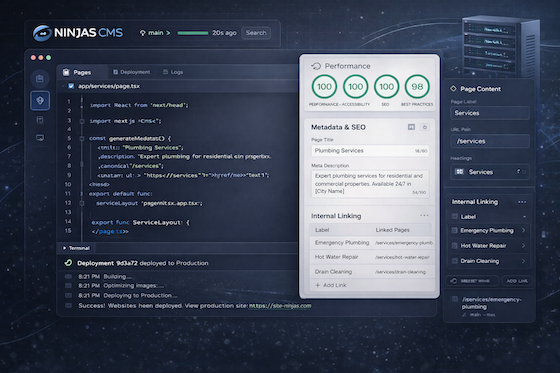Click the log icon beside Building...
Viewport: 560px width, 373px height.
(68, 277)
